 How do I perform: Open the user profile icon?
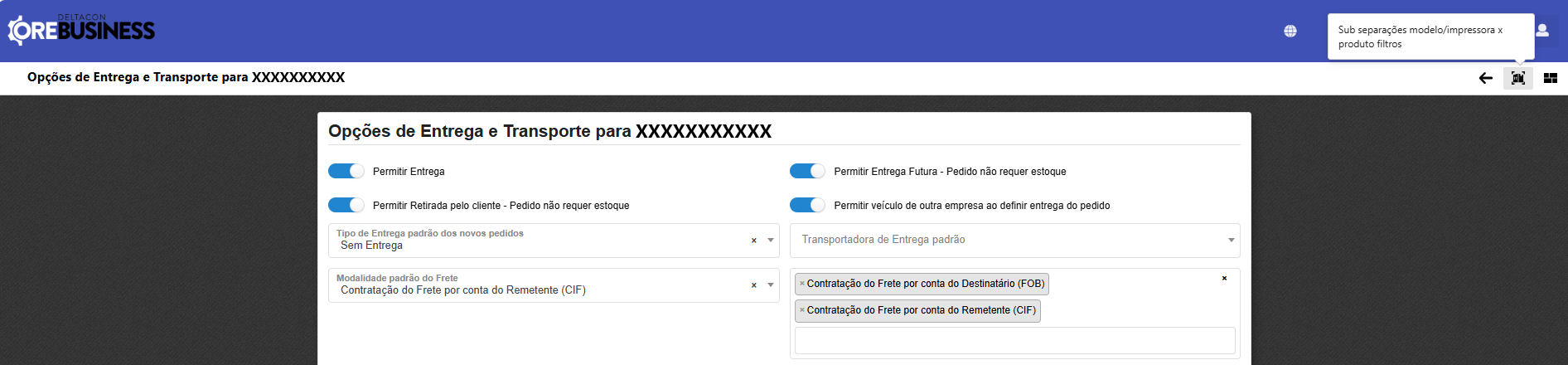[1542, 31]
